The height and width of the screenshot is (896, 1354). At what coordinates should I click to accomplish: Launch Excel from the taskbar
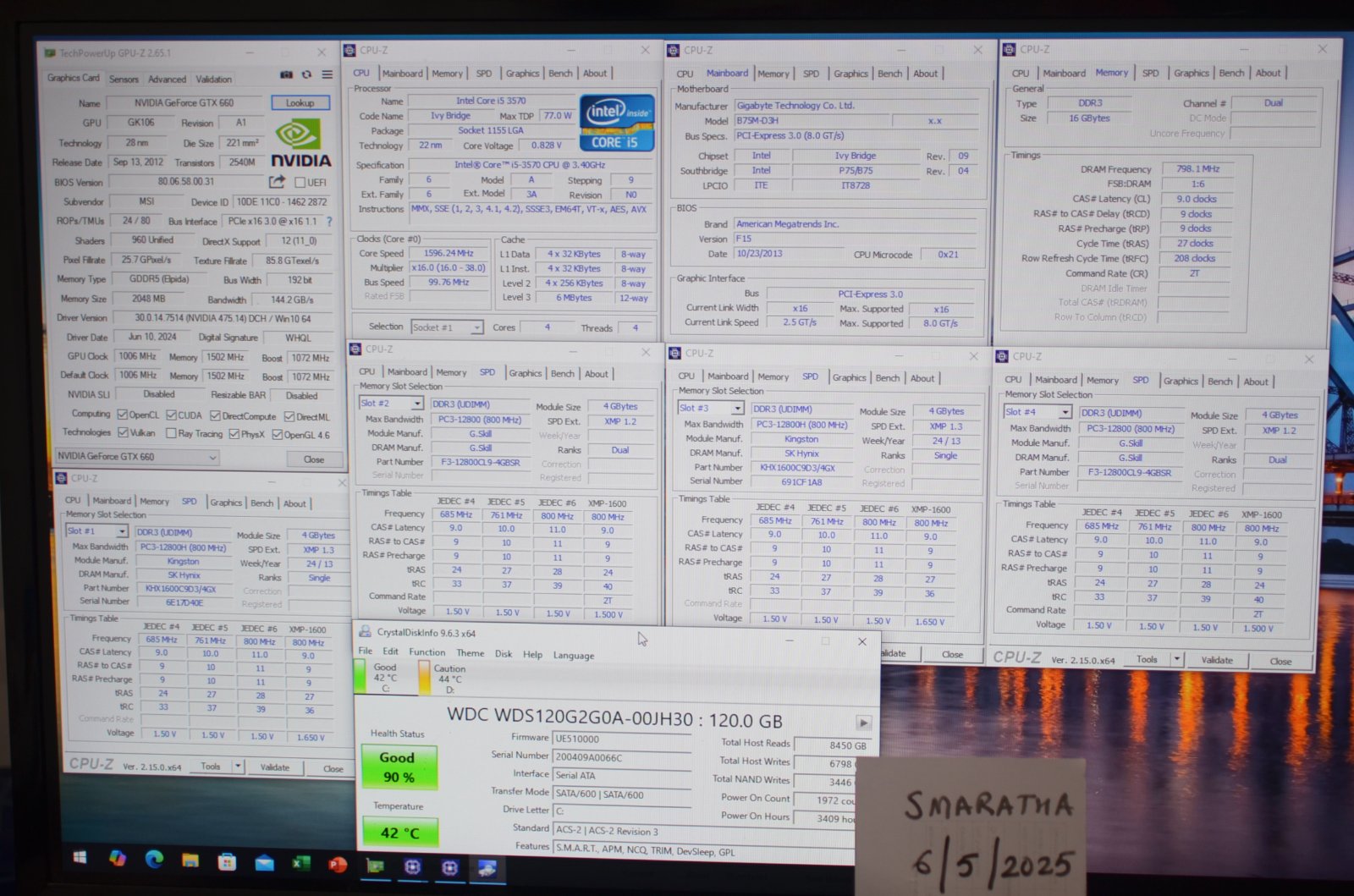(300, 864)
